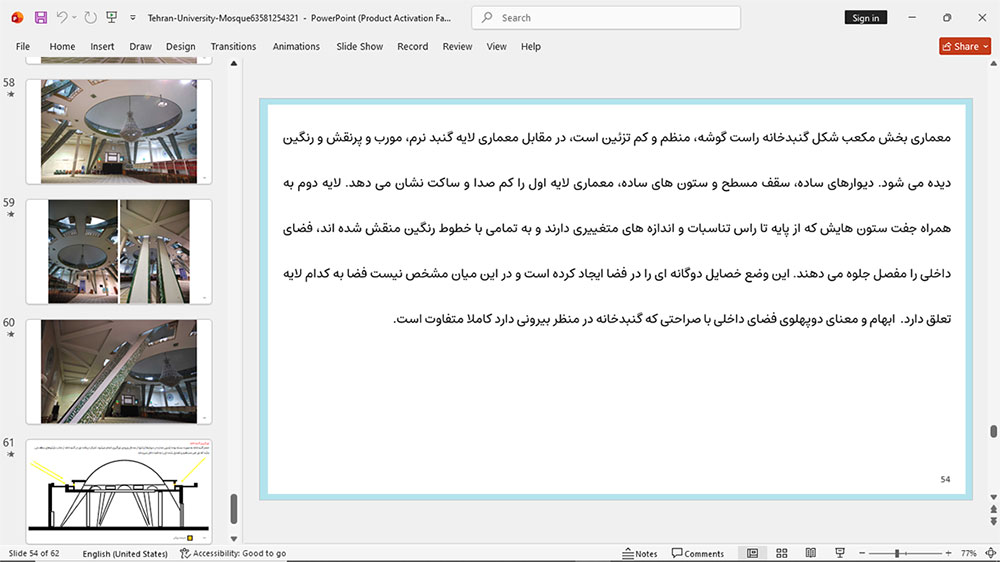The height and width of the screenshot is (562, 1000).
Task: Toggle the Comments pane
Action: tap(698, 553)
